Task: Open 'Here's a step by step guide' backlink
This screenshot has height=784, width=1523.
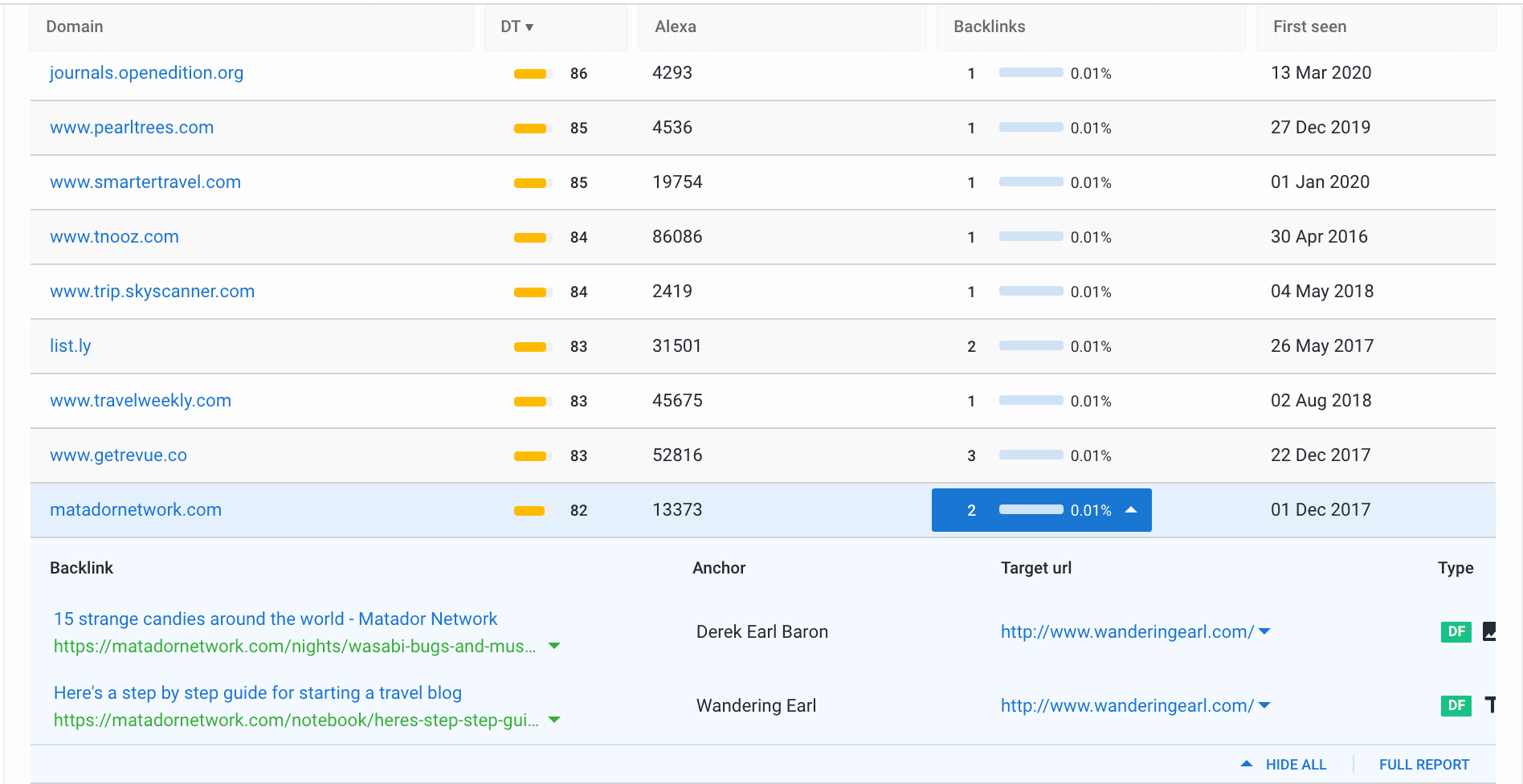Action: pos(258,693)
